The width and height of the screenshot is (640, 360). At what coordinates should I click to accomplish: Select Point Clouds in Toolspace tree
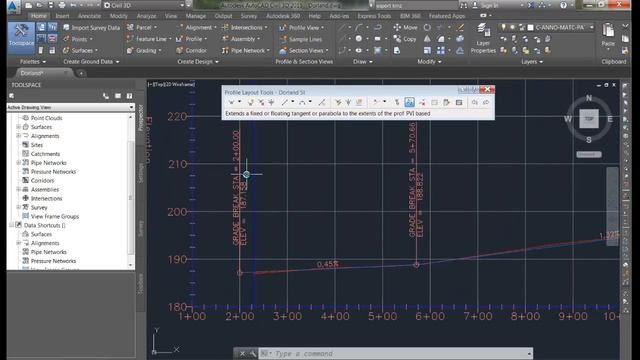coord(47,118)
